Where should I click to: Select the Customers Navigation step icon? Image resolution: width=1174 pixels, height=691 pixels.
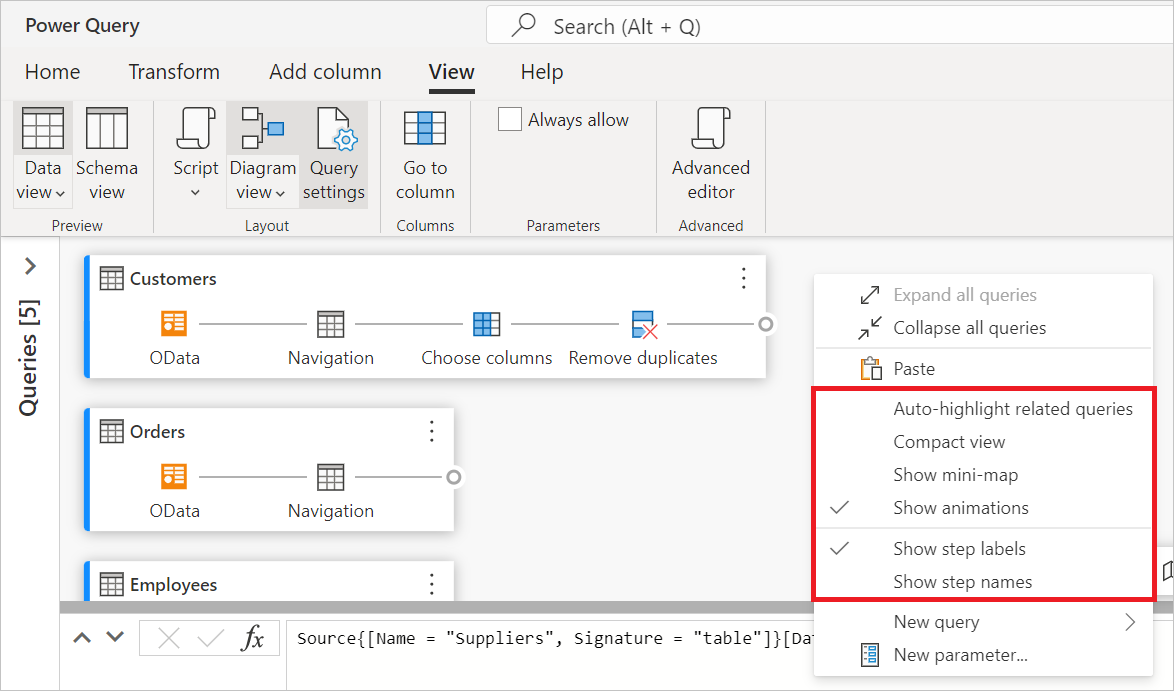(x=330, y=324)
